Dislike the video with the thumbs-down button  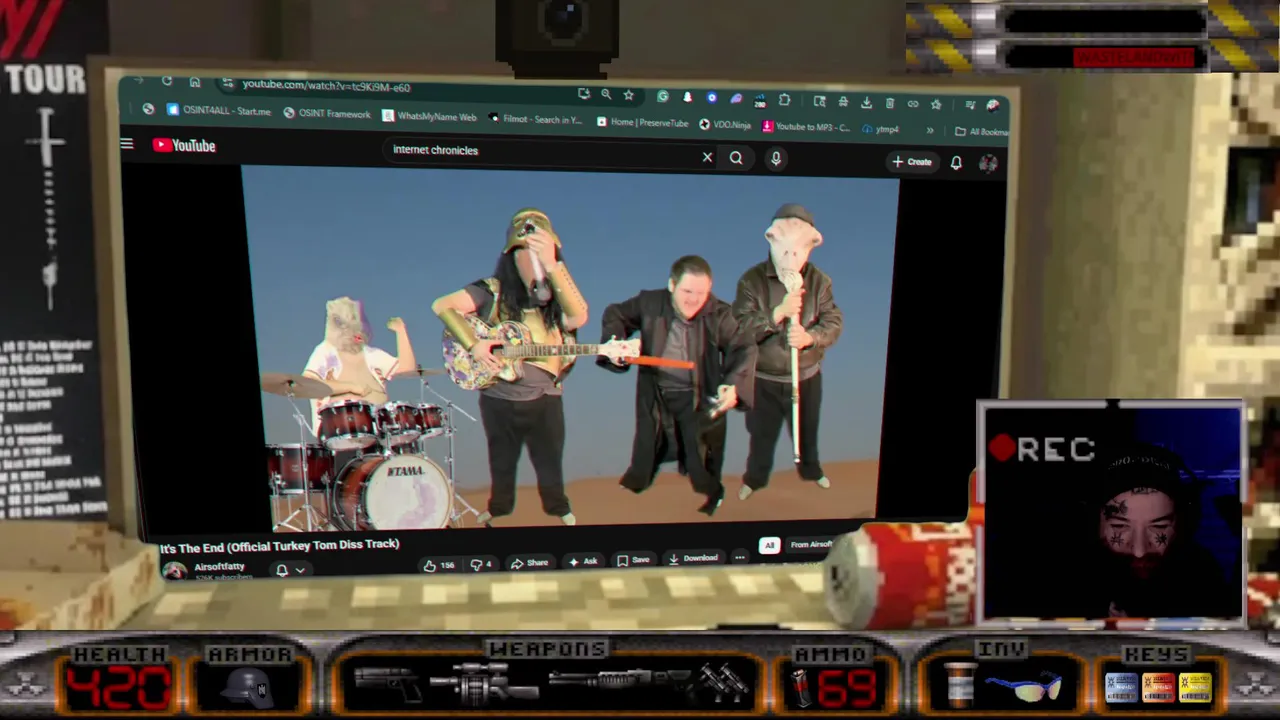[x=481, y=564]
